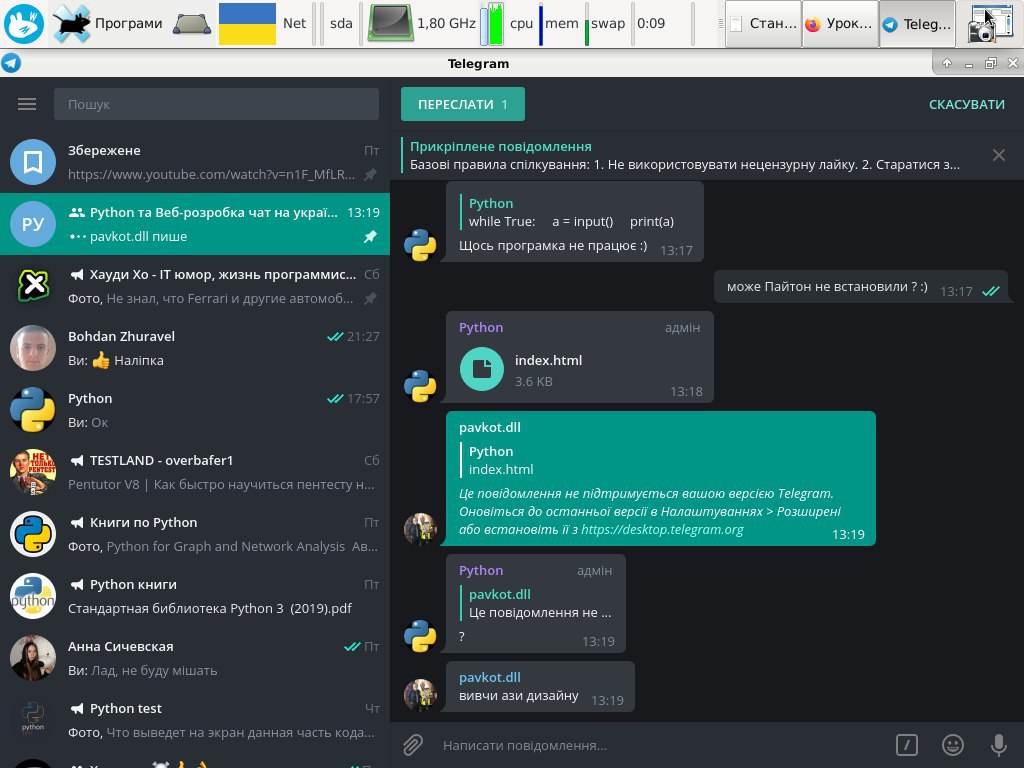Open Хауди Хо IT юмор channel
This screenshot has height=768, width=1024.
[195, 286]
